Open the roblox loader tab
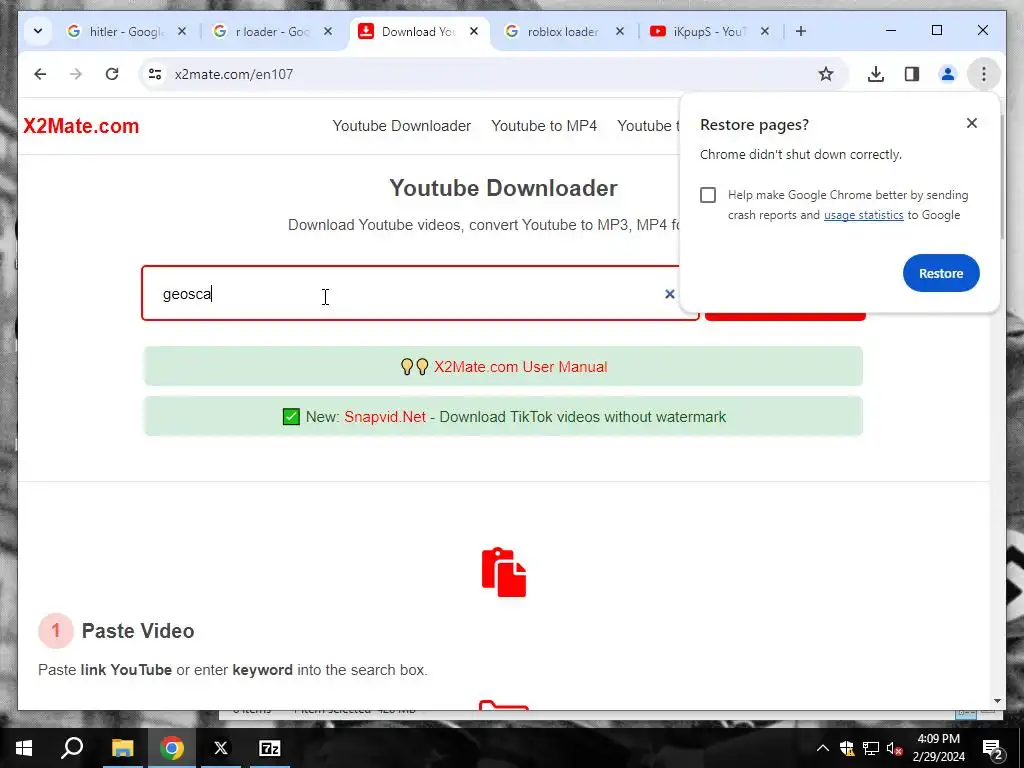Screen dimensions: 1024x768 tap(565, 31)
